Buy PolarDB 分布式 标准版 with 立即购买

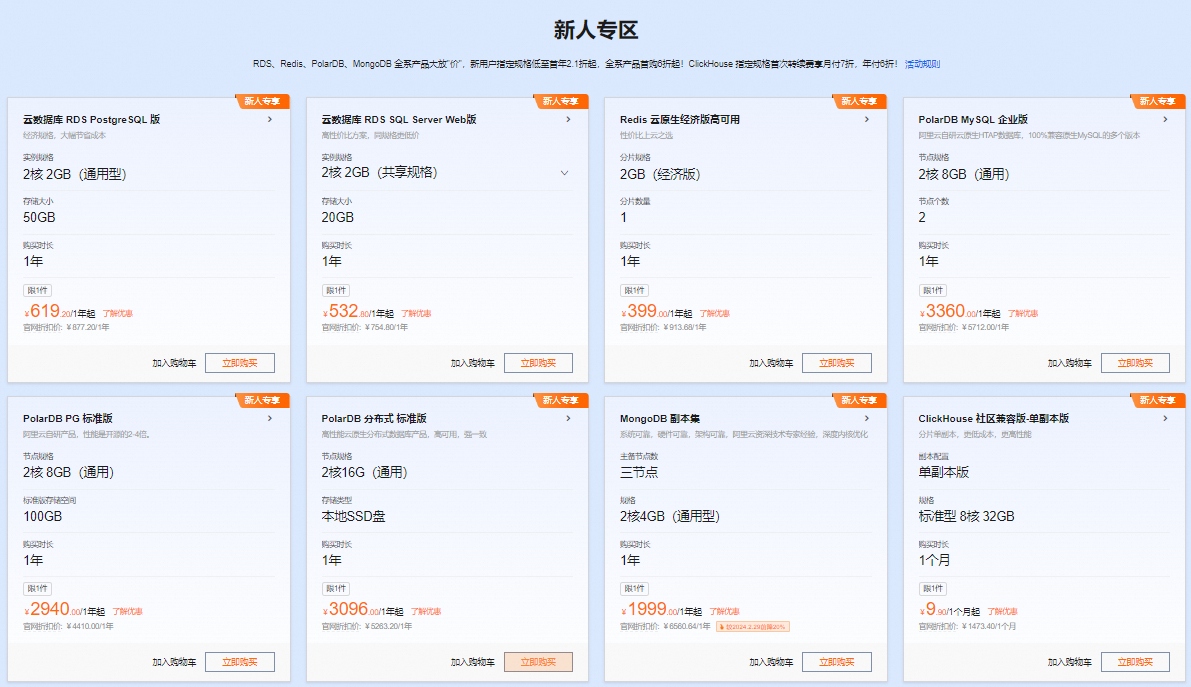[539, 662]
